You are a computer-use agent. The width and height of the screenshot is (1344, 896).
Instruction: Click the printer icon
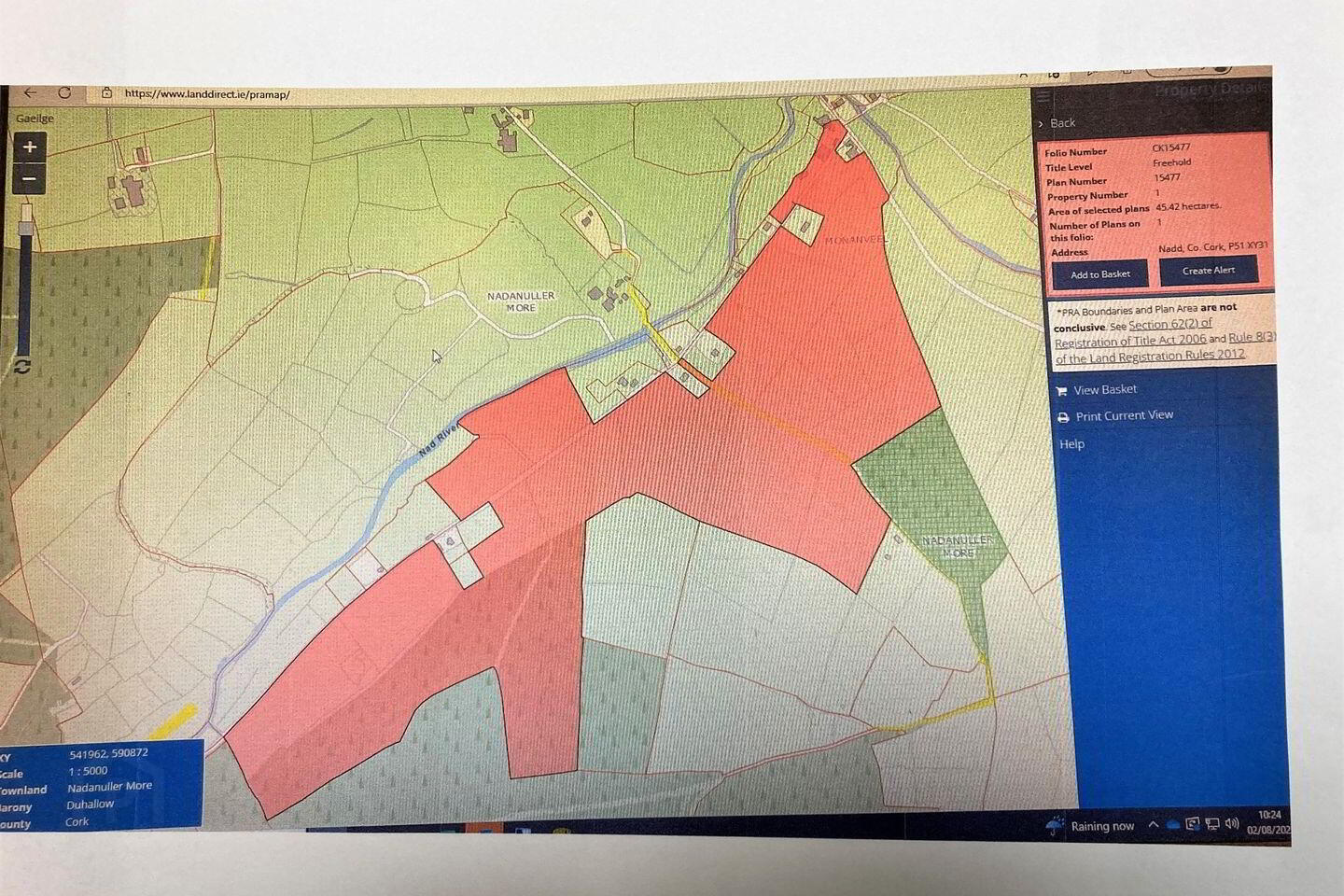(x=1063, y=417)
